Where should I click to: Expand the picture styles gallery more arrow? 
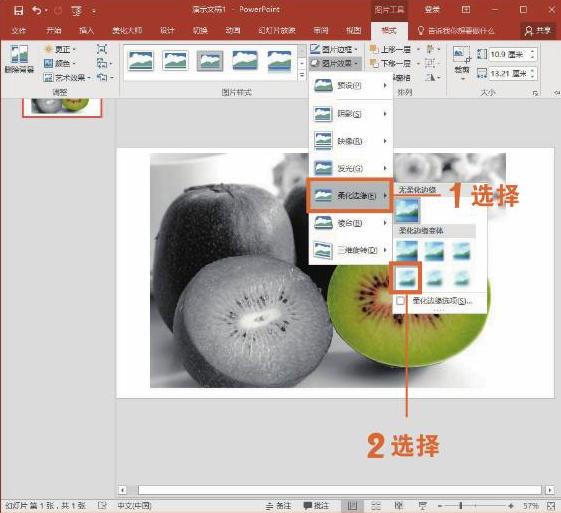[302, 75]
